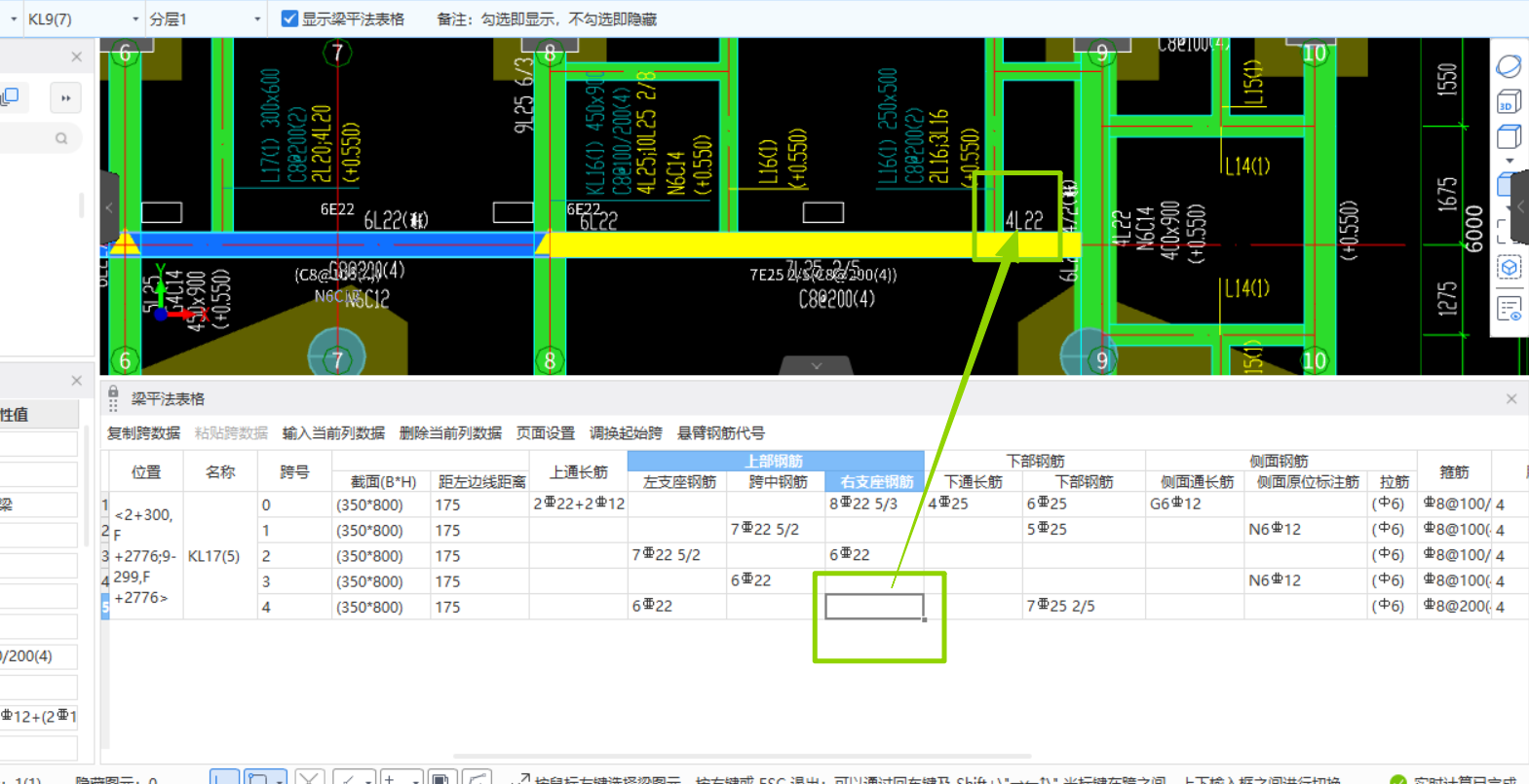Click the fast-forward double-arrow button in left panel
This screenshot has width=1529, height=784.
(65, 97)
